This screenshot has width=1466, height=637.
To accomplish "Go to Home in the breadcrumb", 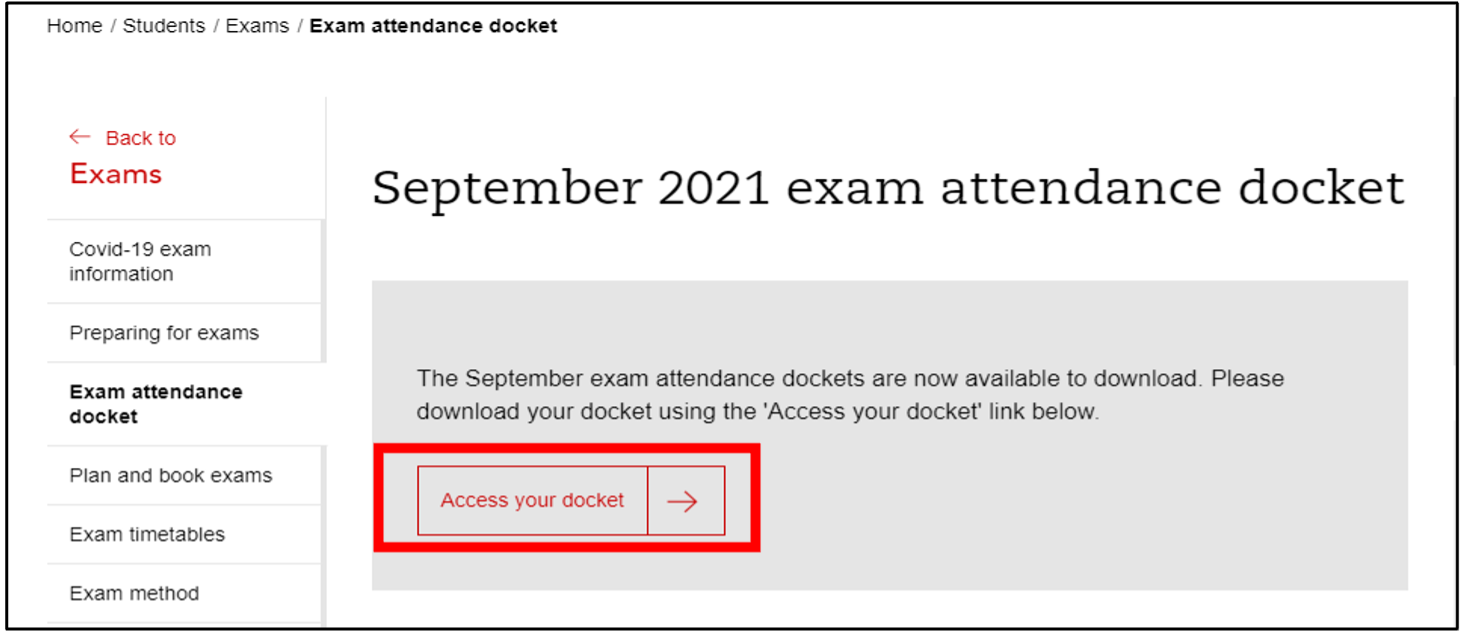I will [74, 26].
